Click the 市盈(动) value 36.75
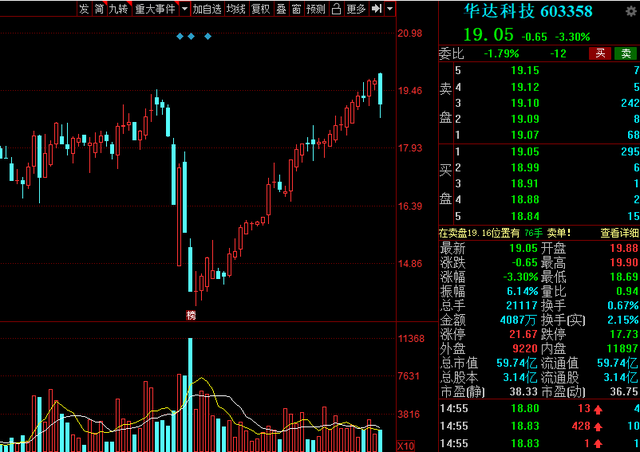640x452 pixels. (x=624, y=392)
